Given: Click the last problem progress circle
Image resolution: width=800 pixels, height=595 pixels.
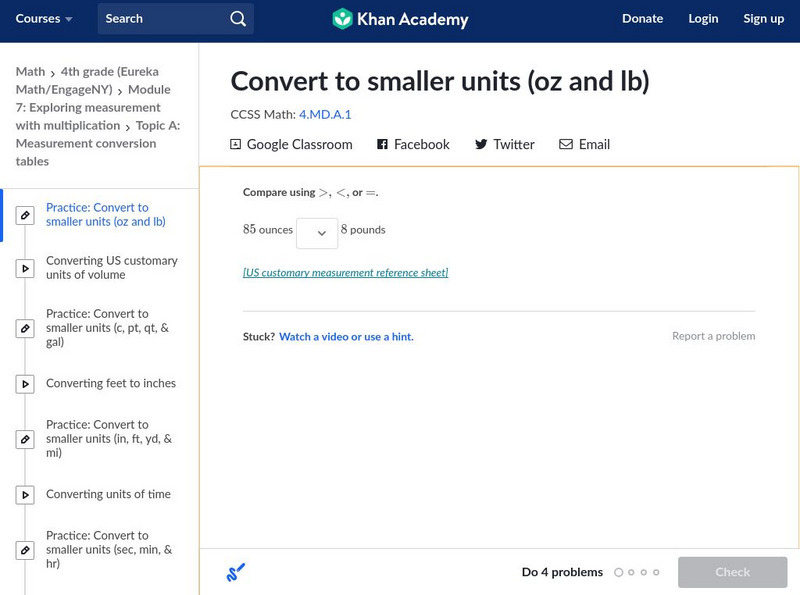Looking at the screenshot, I should [x=656, y=572].
